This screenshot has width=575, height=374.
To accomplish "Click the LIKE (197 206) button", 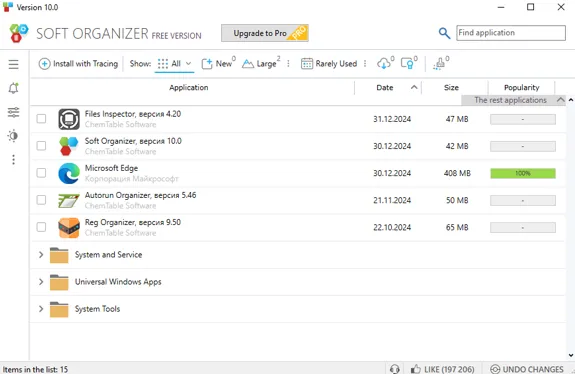I will pos(443,369).
